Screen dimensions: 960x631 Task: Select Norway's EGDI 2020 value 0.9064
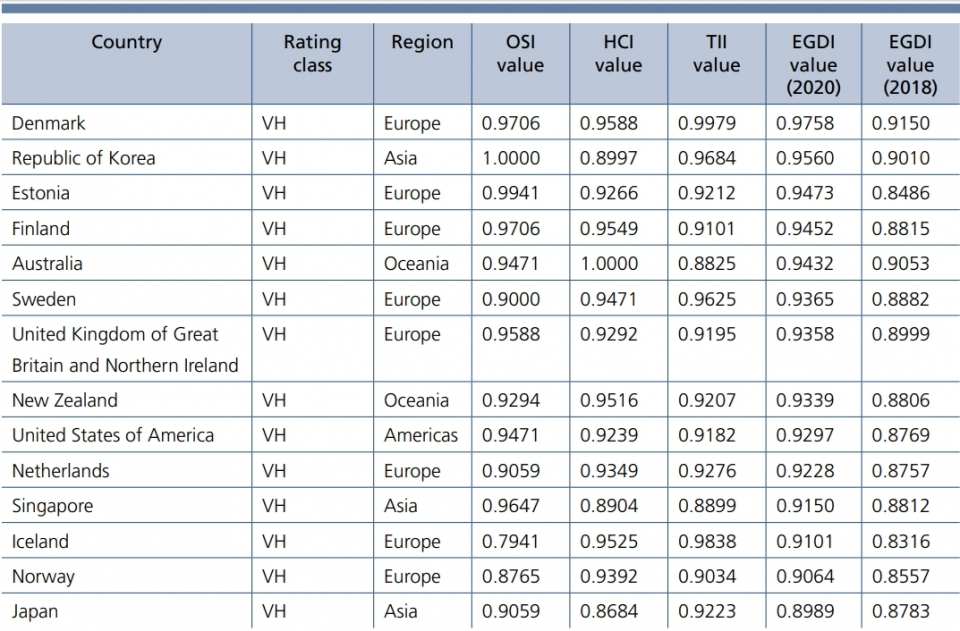click(805, 576)
